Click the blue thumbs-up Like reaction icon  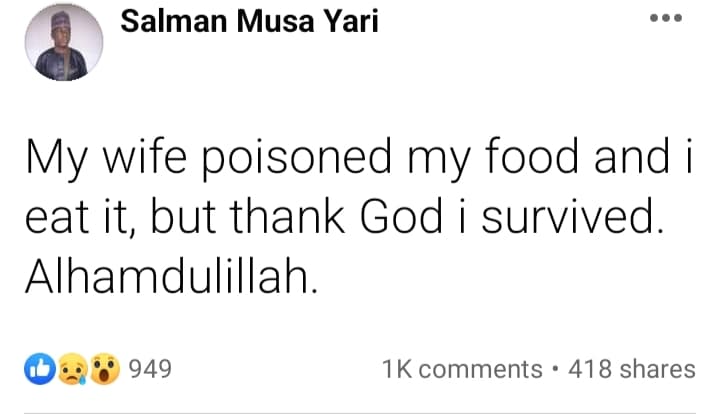[38, 370]
